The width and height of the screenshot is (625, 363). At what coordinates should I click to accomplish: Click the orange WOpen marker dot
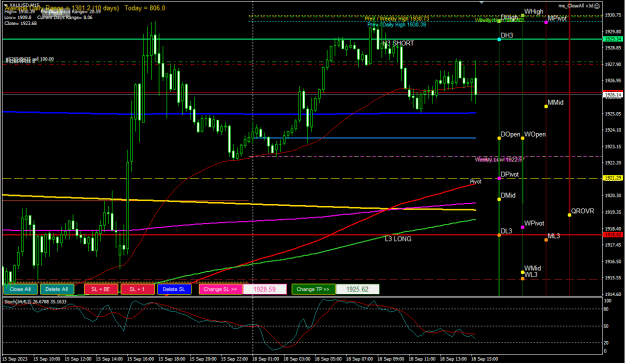pyautogui.click(x=523, y=138)
